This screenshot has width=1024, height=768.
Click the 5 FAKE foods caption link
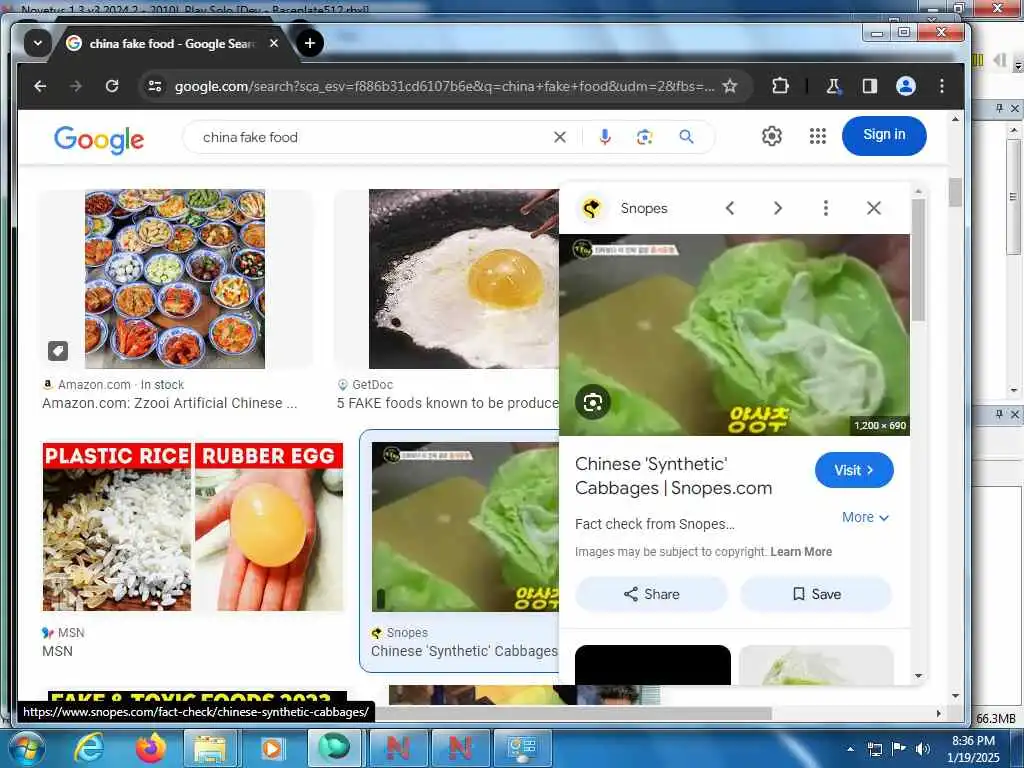[447, 403]
